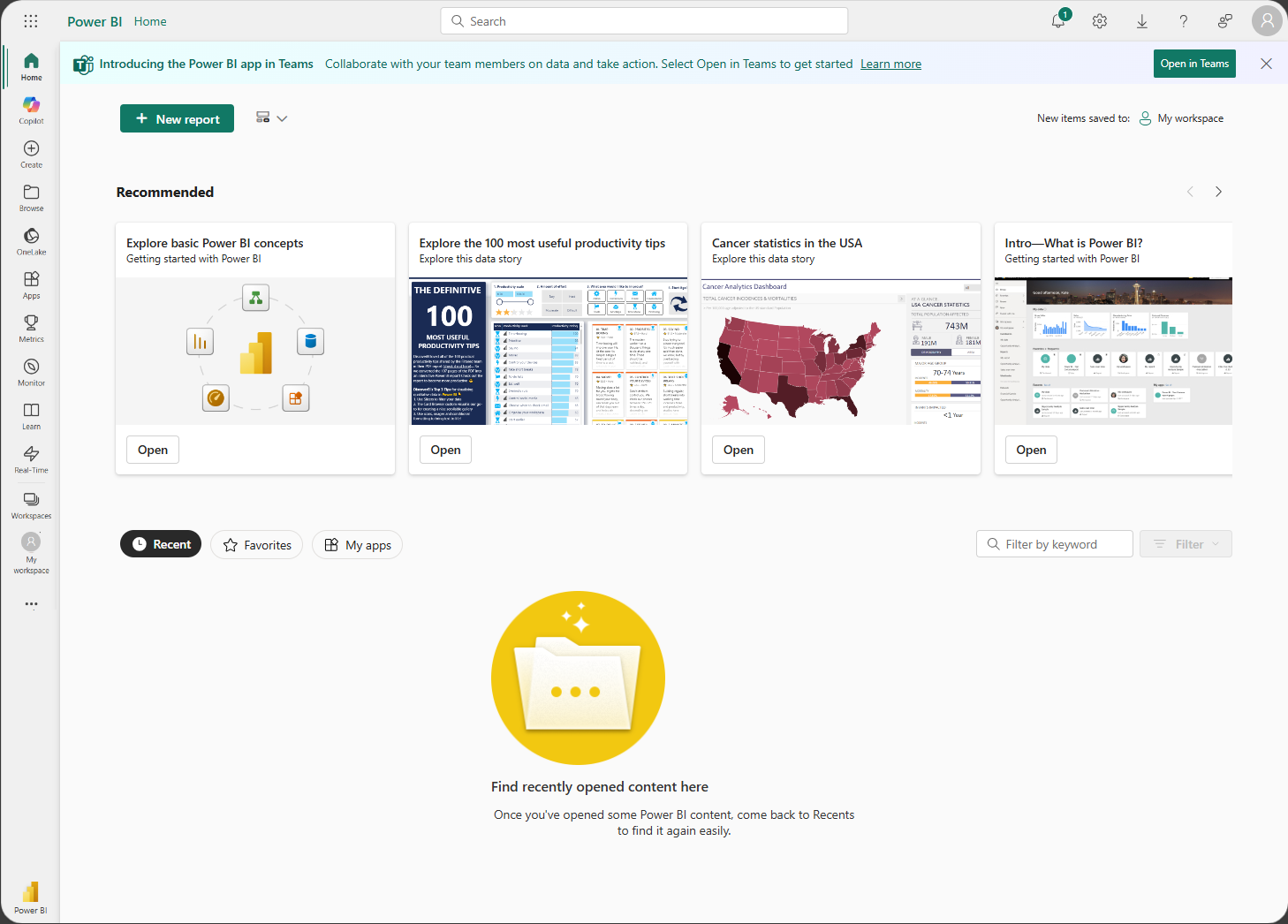The width and height of the screenshot is (1288, 924).
Task: Click the Intro Power BI dashboard thumbnail
Action: 1113,352
